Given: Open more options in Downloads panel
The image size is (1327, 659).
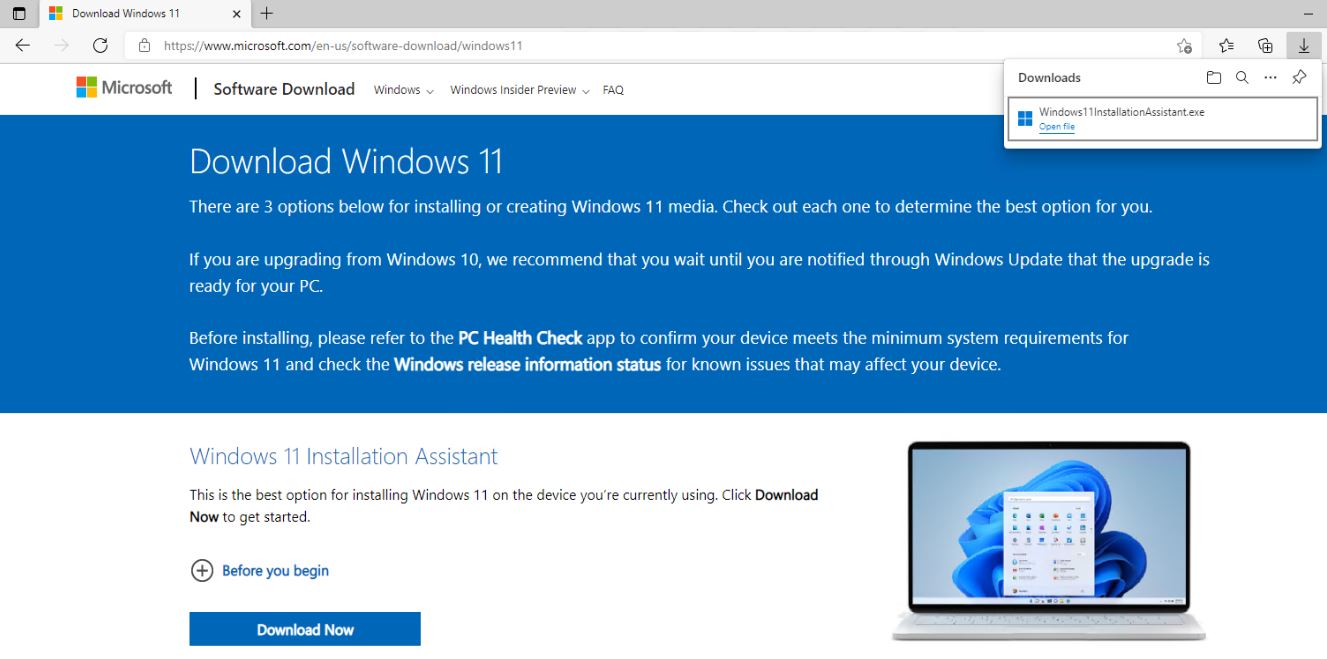Looking at the screenshot, I should point(1270,77).
